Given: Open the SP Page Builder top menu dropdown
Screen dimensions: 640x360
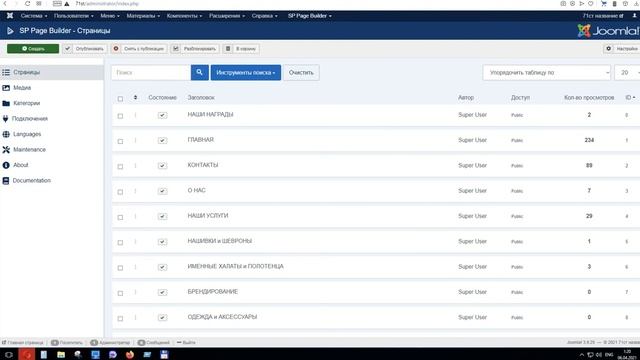Looking at the screenshot, I should 309,16.
